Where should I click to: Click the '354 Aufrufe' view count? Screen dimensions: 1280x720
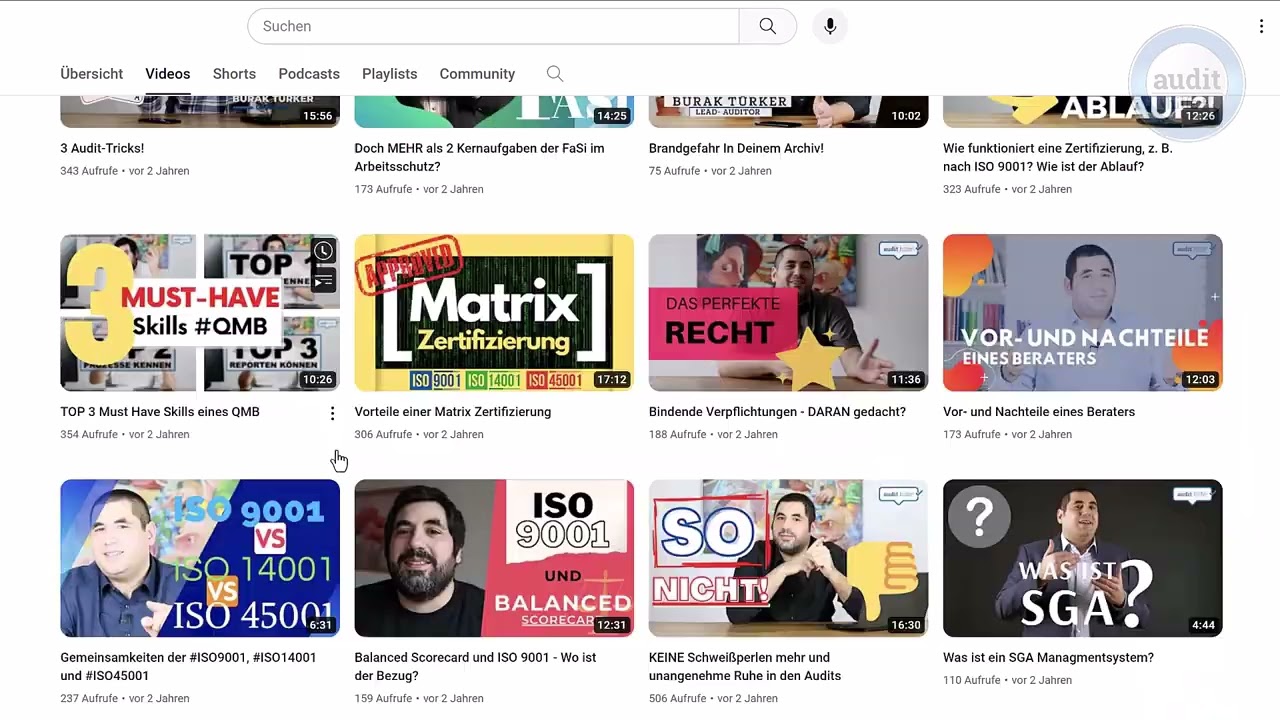click(x=89, y=435)
